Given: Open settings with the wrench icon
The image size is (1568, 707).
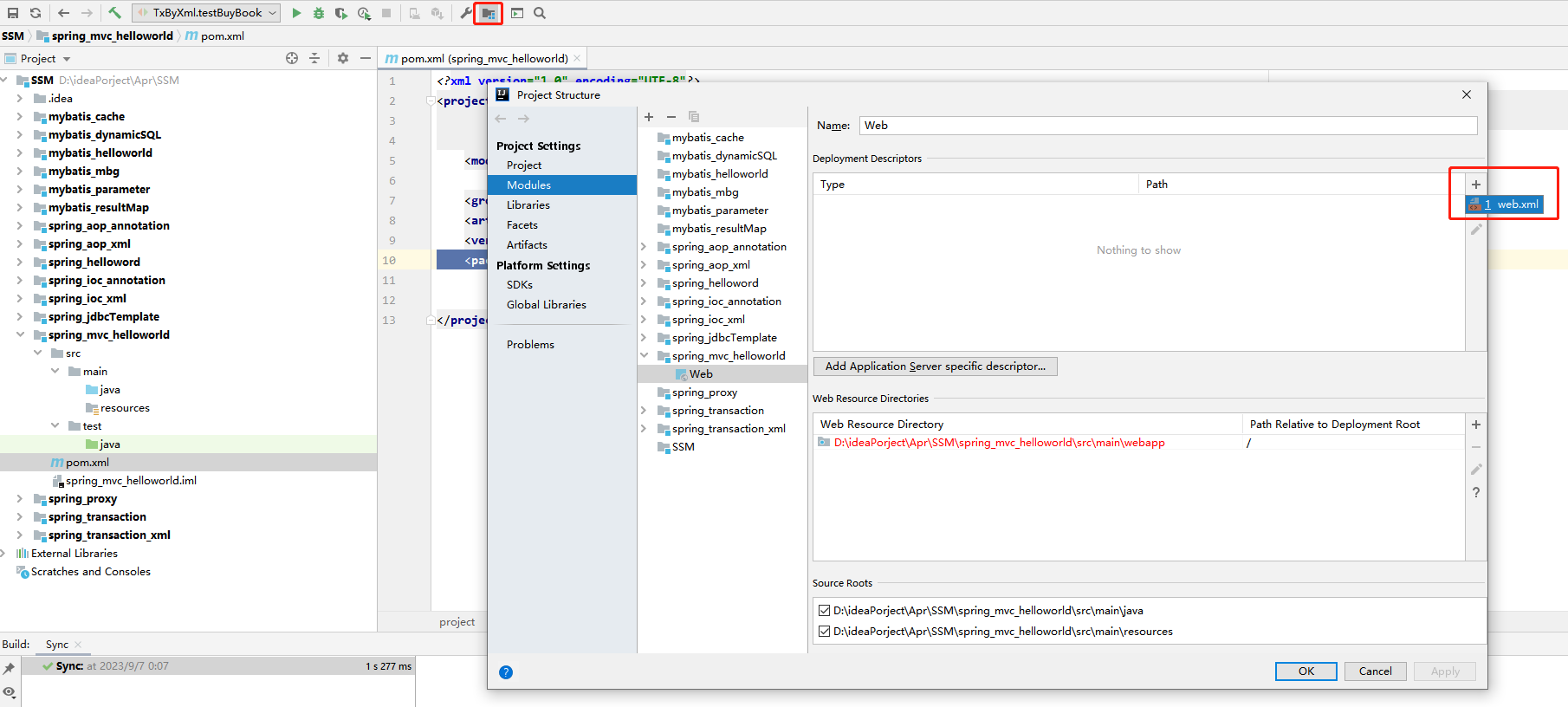Looking at the screenshot, I should coord(466,13).
